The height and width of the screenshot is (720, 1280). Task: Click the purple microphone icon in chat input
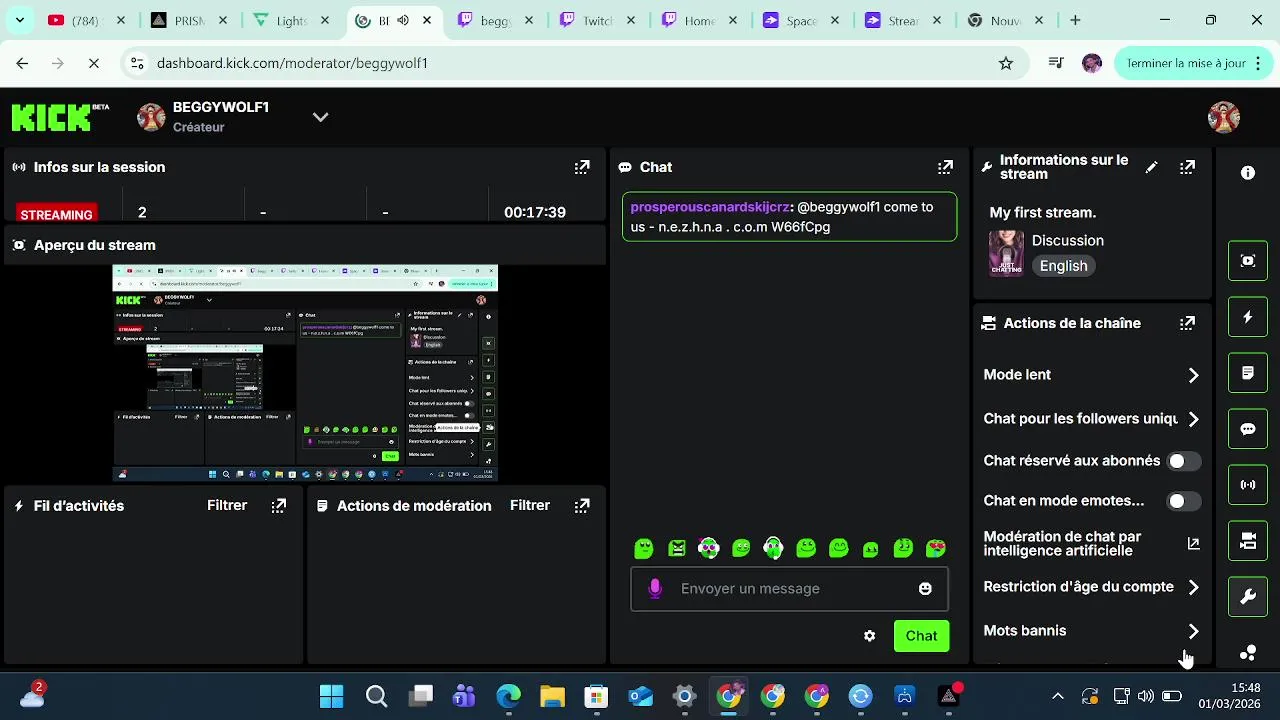pos(655,589)
